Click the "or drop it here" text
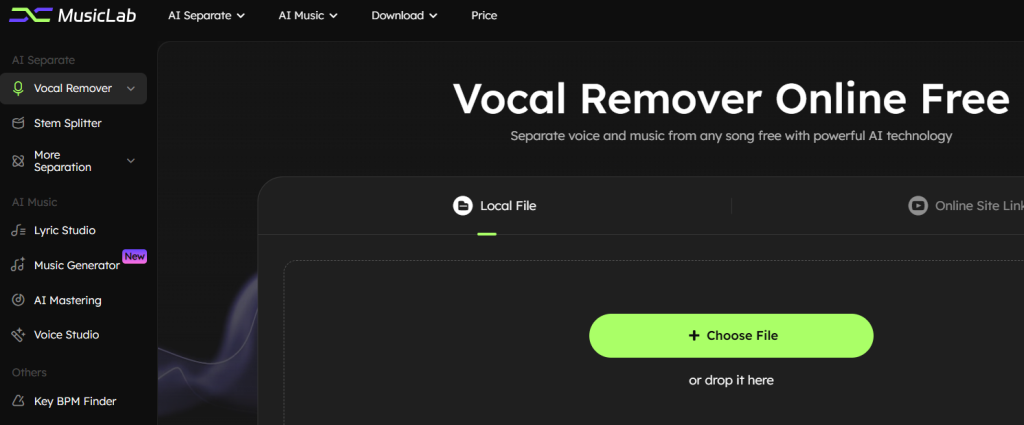Image resolution: width=1024 pixels, height=425 pixels. [731, 380]
